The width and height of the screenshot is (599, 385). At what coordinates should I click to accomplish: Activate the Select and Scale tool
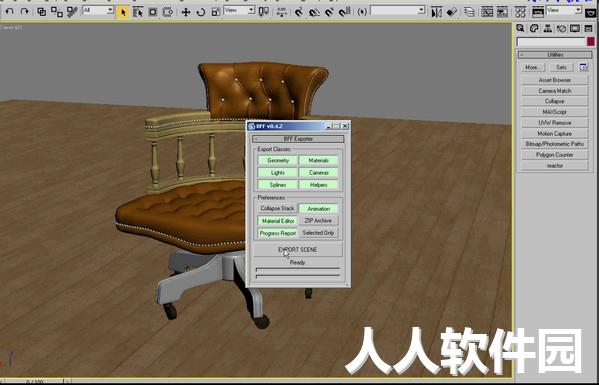pyautogui.click(x=216, y=12)
